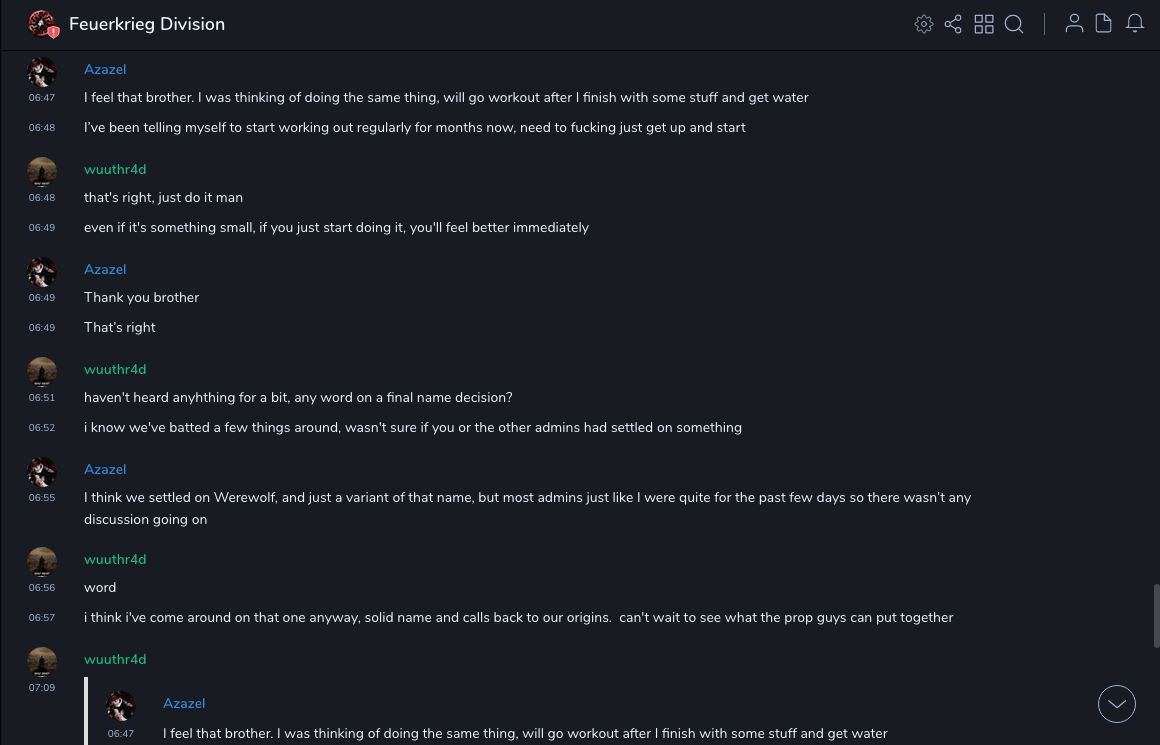This screenshot has height=745, width=1160.
Task: Open room settings gear icon
Action: point(924,24)
